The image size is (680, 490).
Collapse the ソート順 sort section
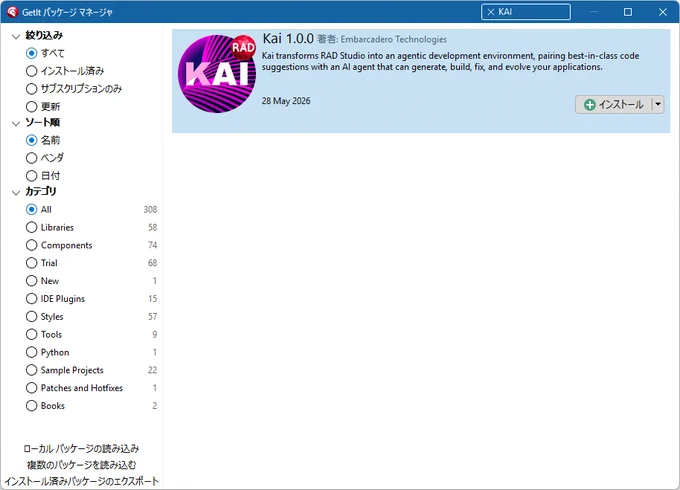16,123
